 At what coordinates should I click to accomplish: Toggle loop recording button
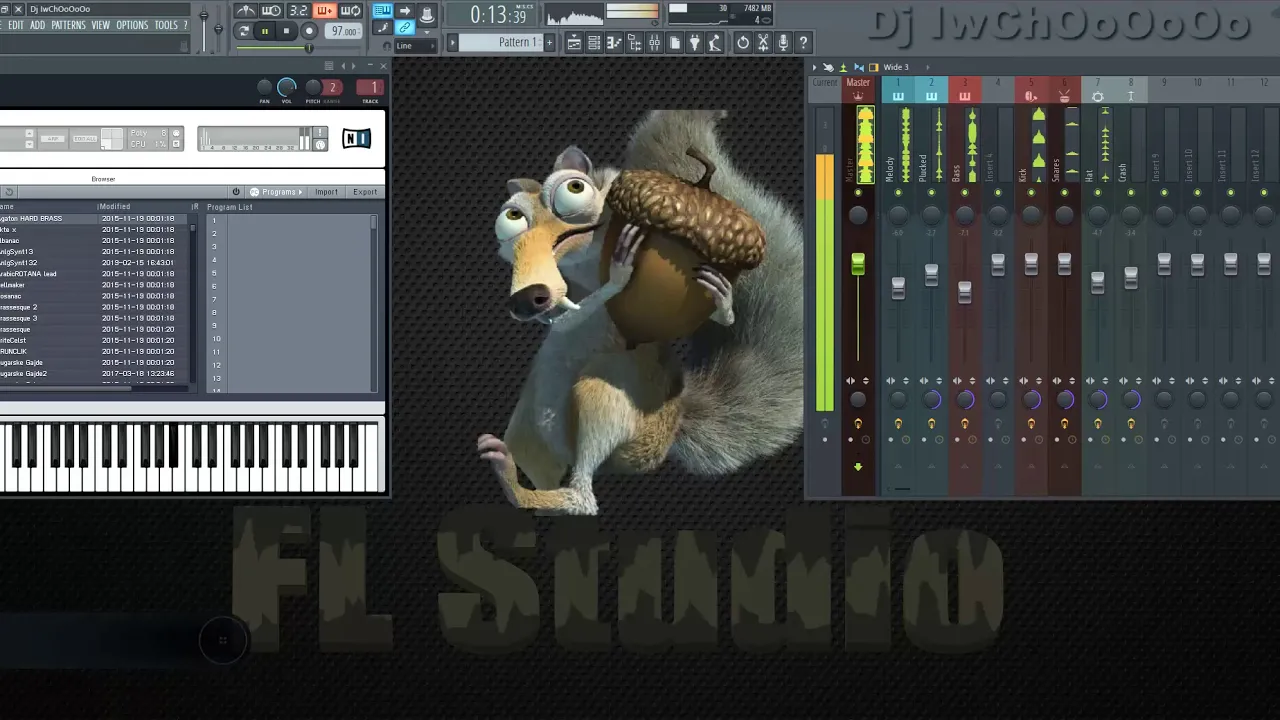pyautogui.click(x=350, y=11)
